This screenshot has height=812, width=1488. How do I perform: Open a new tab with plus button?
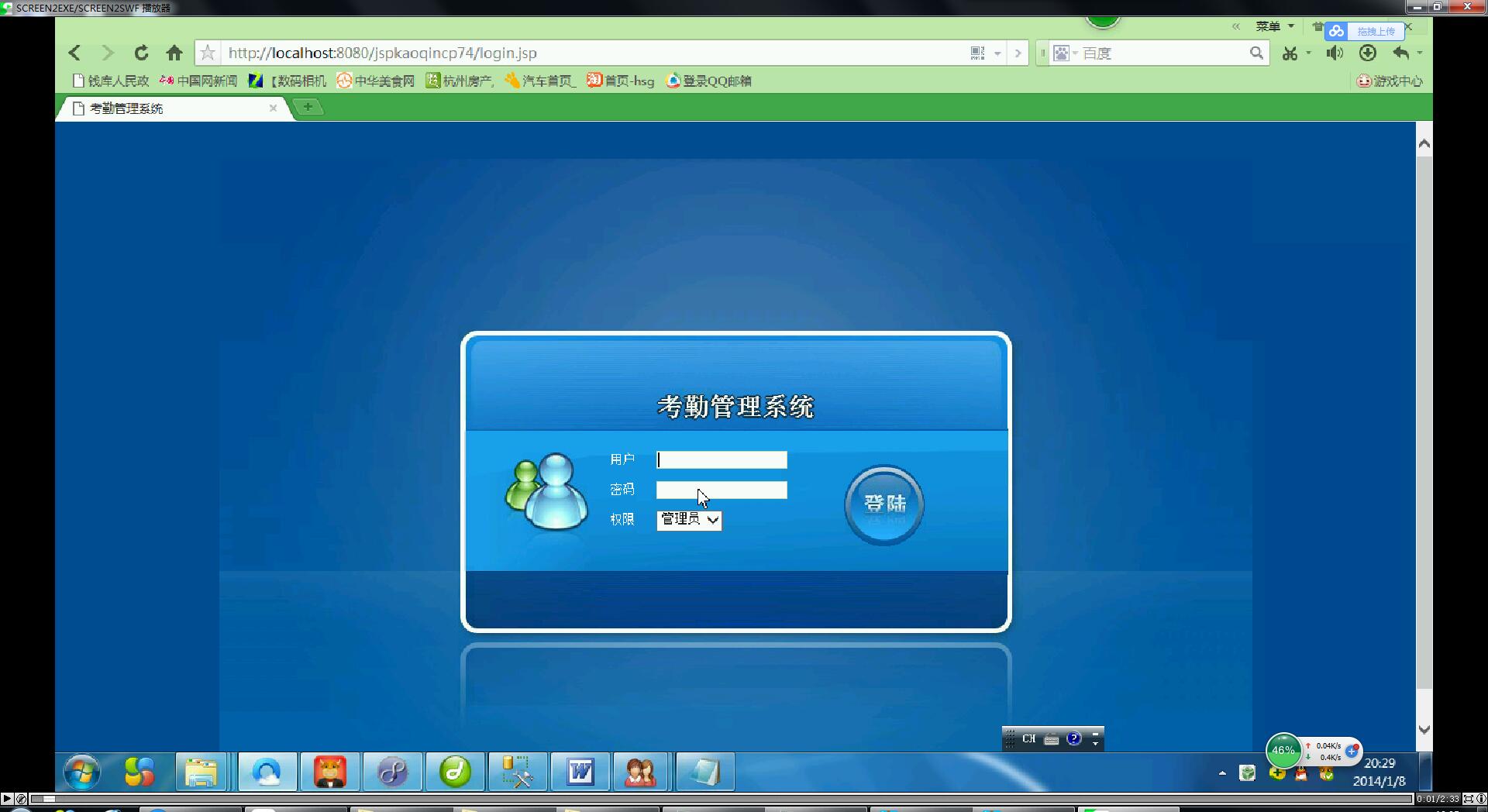coord(308,107)
